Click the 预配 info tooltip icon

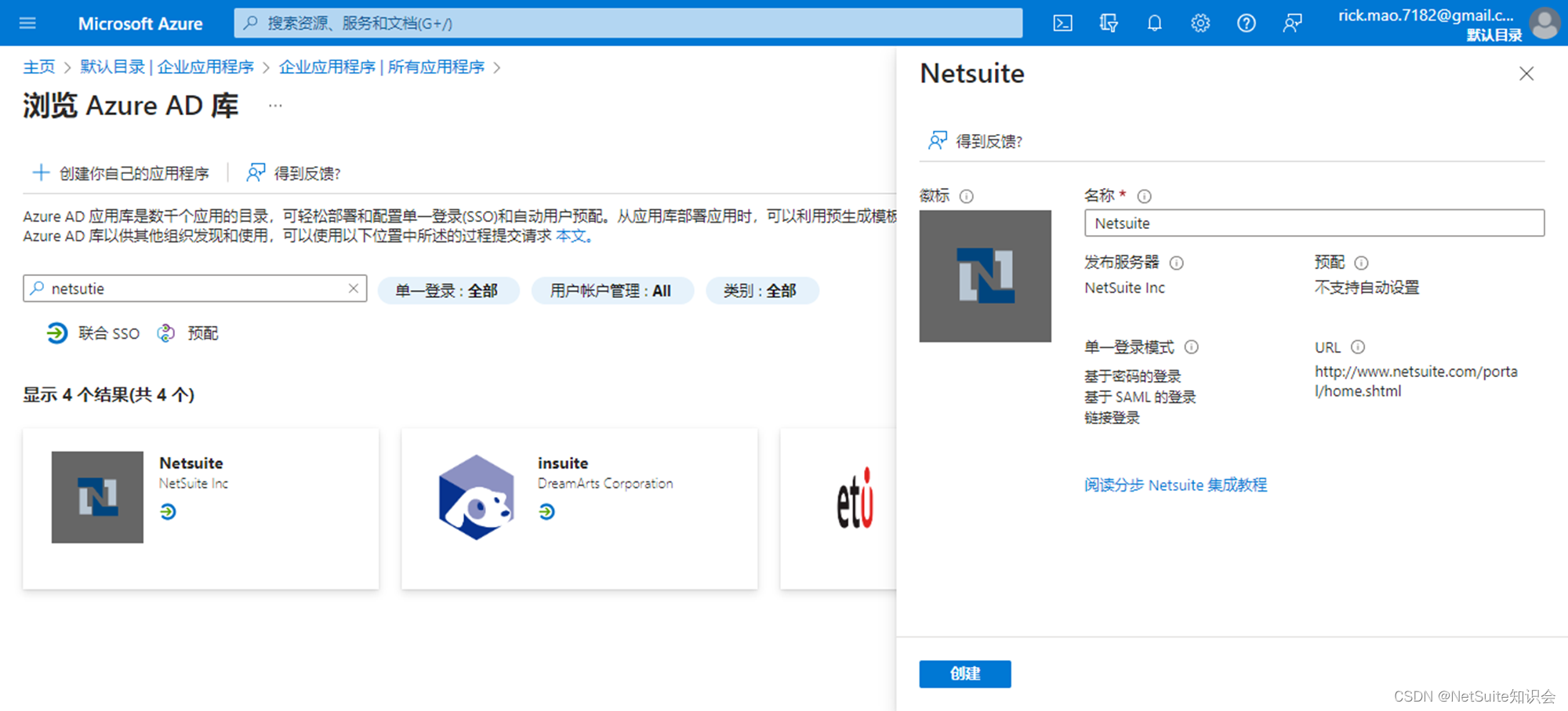click(1362, 263)
